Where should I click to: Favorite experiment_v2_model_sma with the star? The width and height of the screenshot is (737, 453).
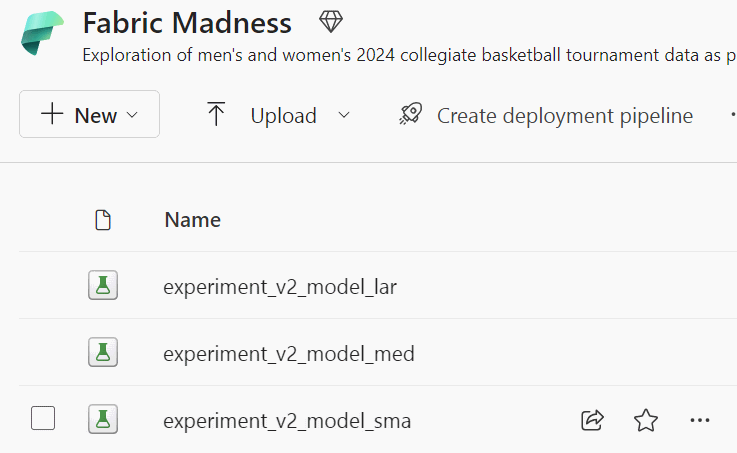tap(646, 421)
